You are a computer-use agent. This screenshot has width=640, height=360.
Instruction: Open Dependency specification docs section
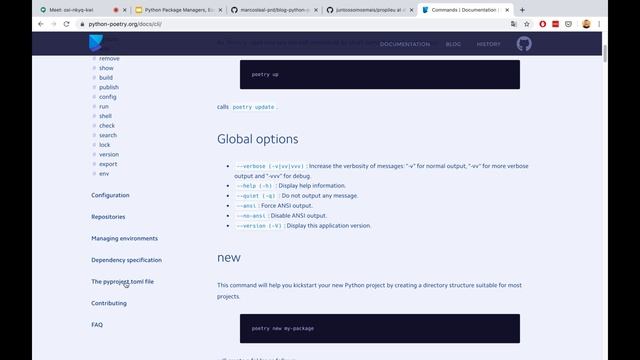click(x=127, y=260)
